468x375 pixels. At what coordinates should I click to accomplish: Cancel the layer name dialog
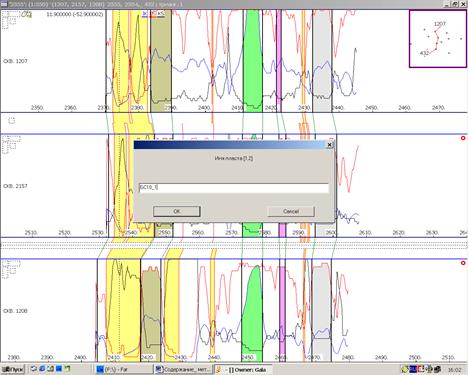pyautogui.click(x=291, y=211)
